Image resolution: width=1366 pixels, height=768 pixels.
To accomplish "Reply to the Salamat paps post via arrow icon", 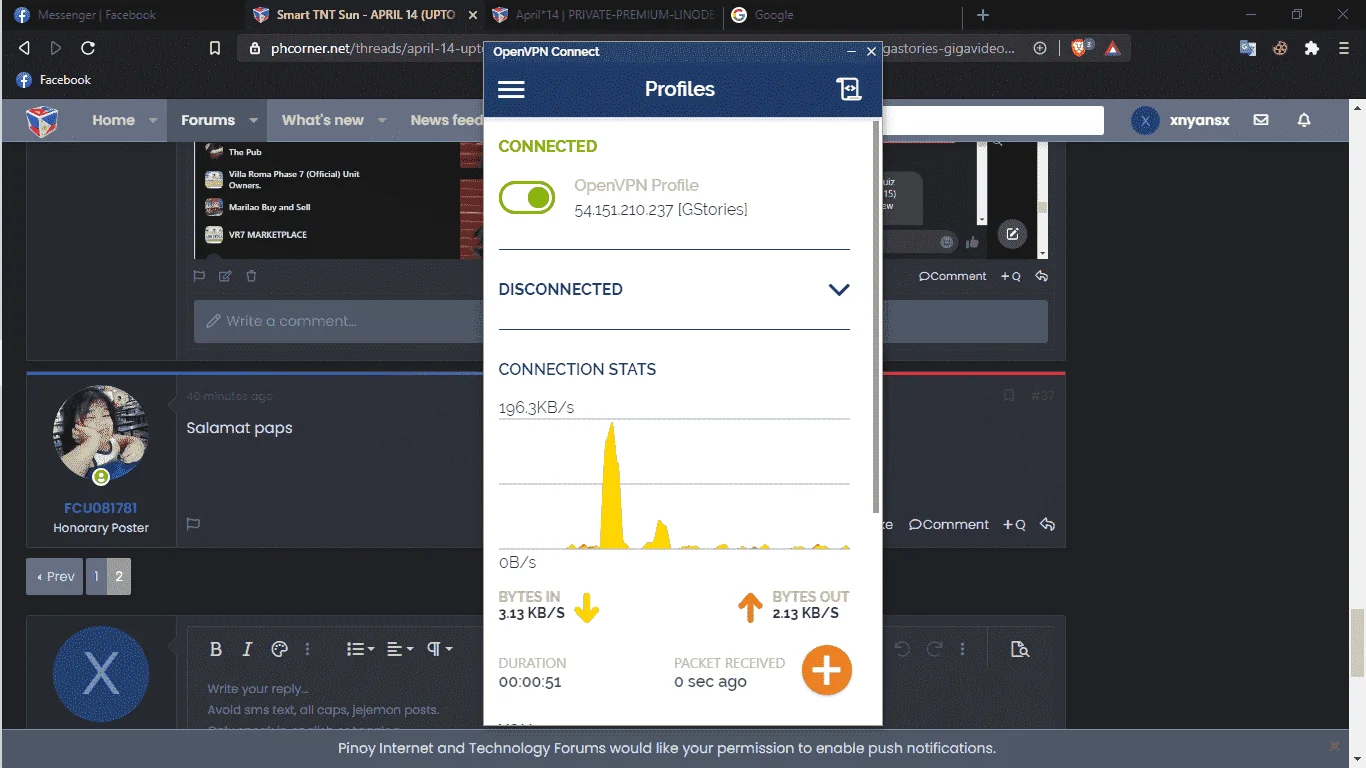I will pos(1047,524).
